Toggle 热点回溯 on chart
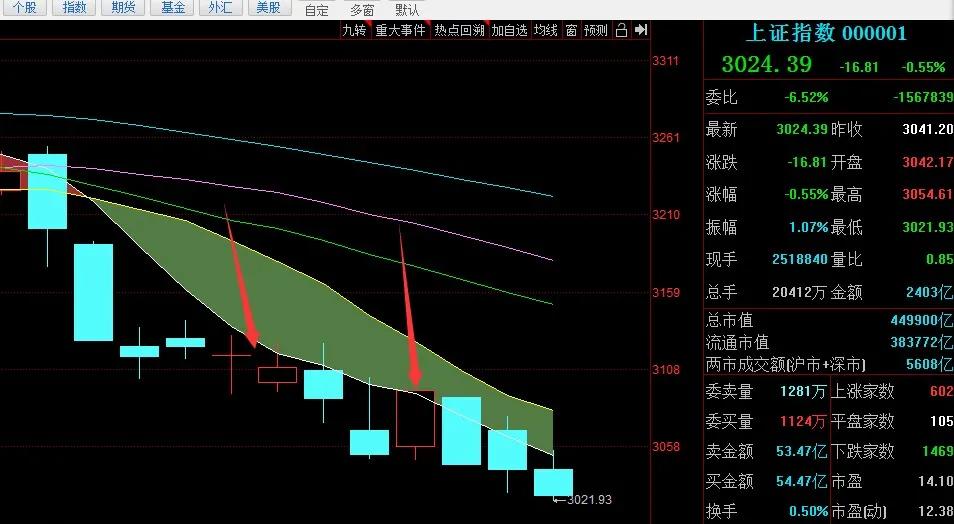954x524 pixels. coord(459,30)
